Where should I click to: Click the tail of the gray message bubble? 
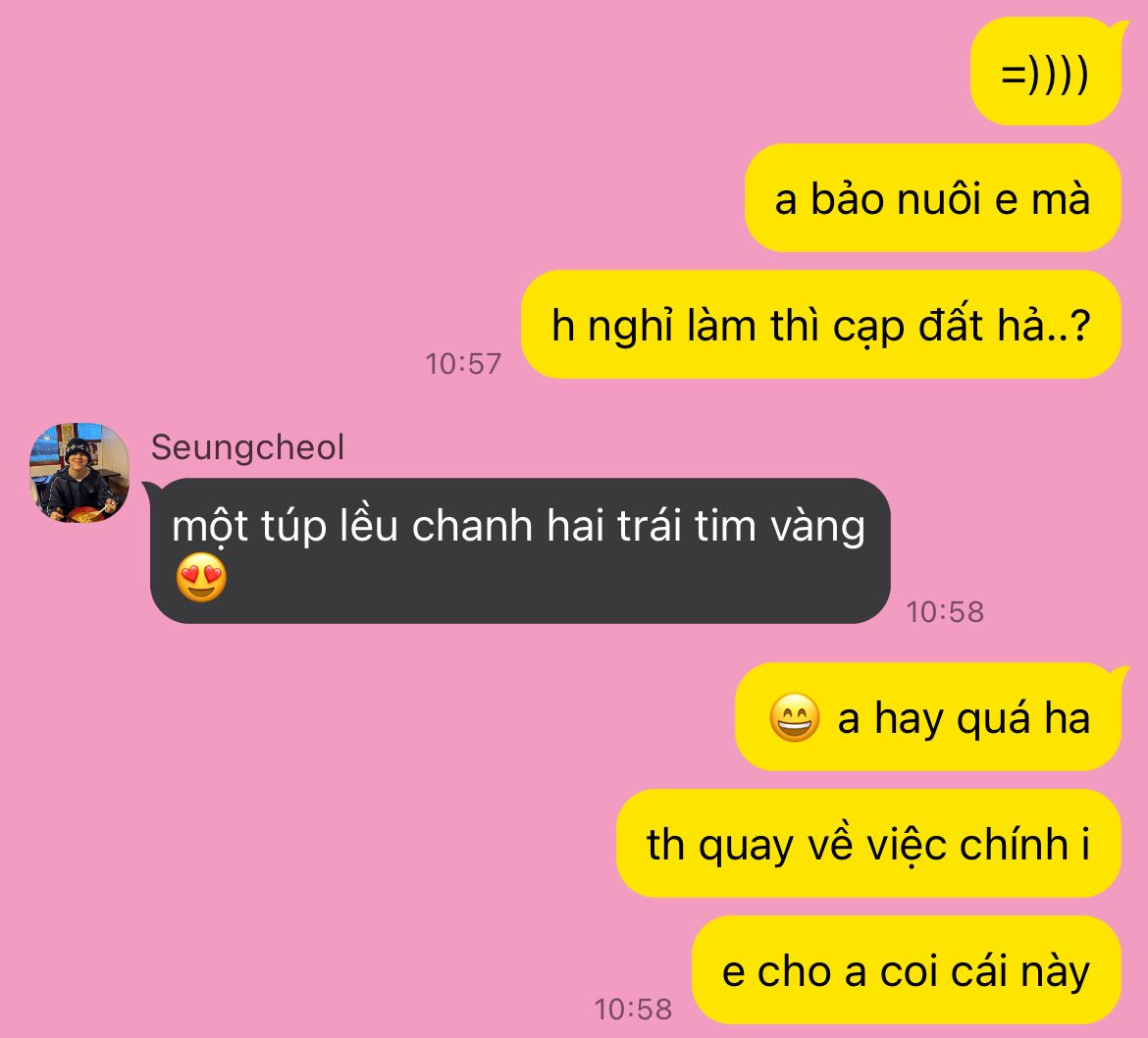(x=149, y=489)
